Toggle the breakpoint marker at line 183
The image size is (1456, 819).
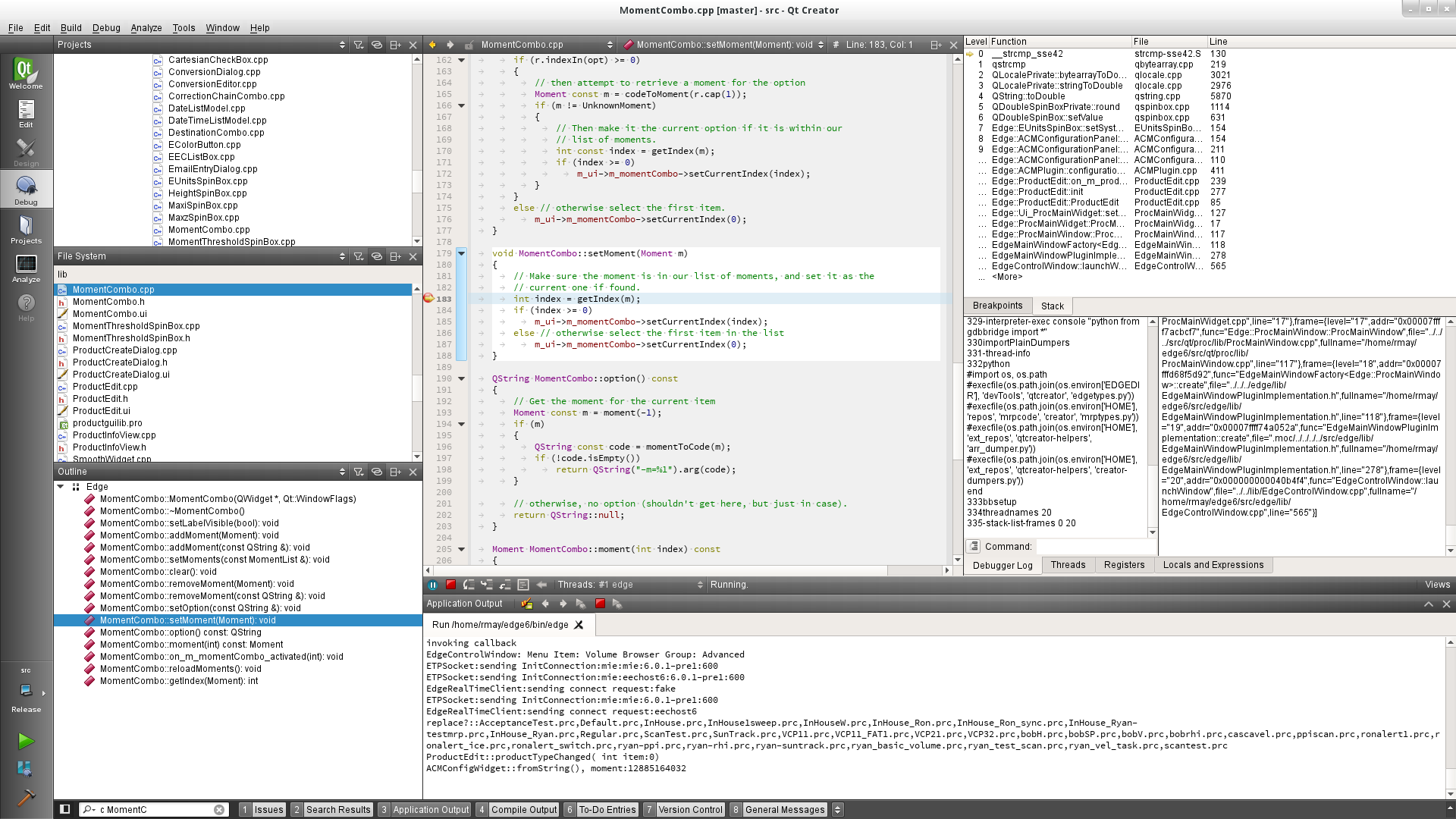[428, 299]
